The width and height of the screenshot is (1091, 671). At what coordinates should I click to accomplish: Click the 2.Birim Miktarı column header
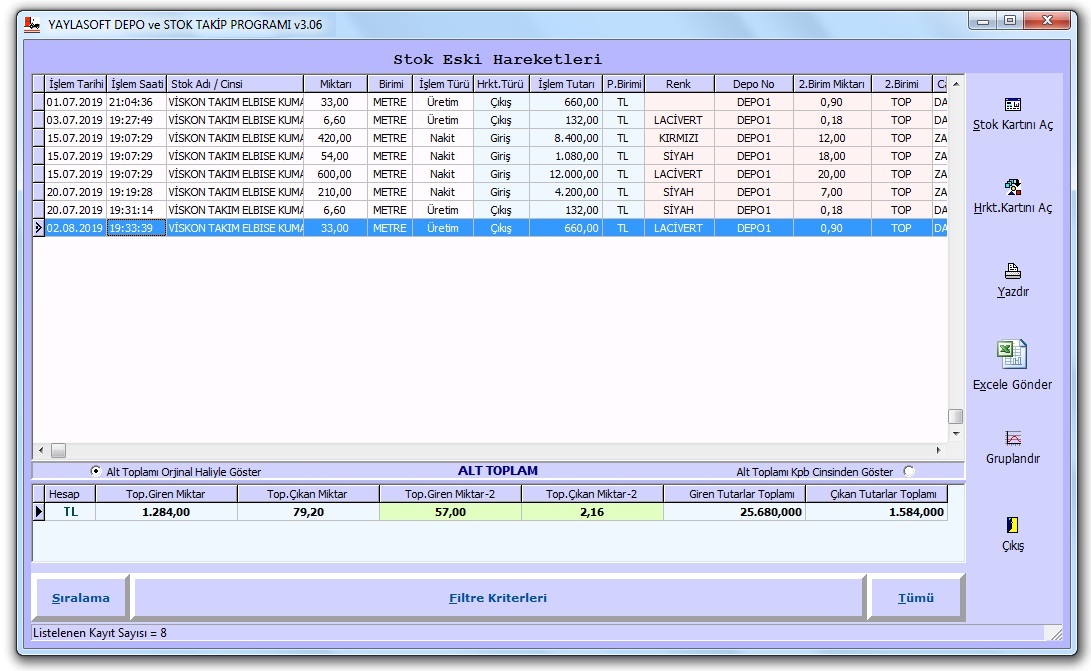(832, 84)
